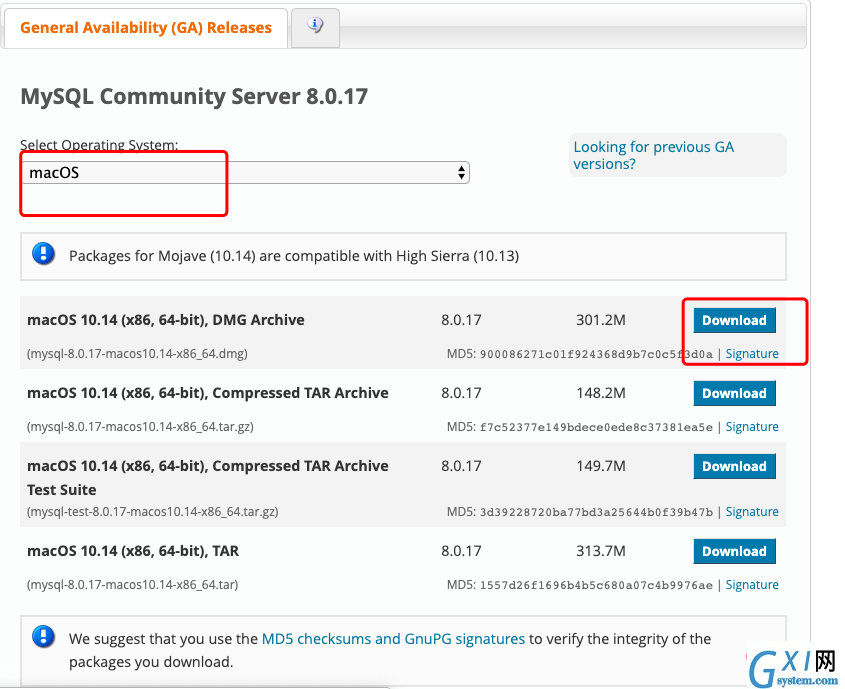
Task: Open Signature link for mysql-8.0.17-macos10.14-x86_64.tar.gz
Action: tap(752, 427)
